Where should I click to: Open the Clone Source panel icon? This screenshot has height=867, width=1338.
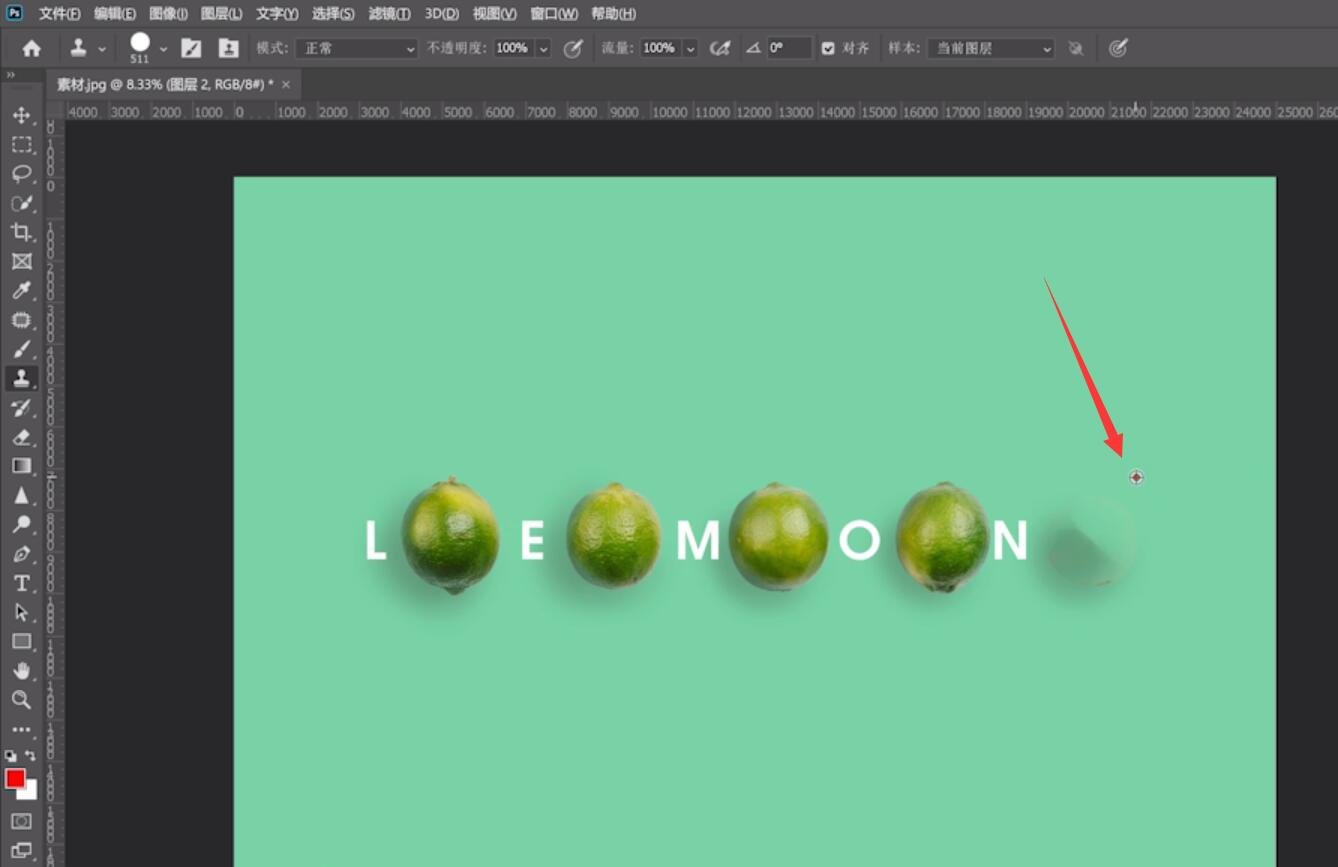pyautogui.click(x=229, y=48)
